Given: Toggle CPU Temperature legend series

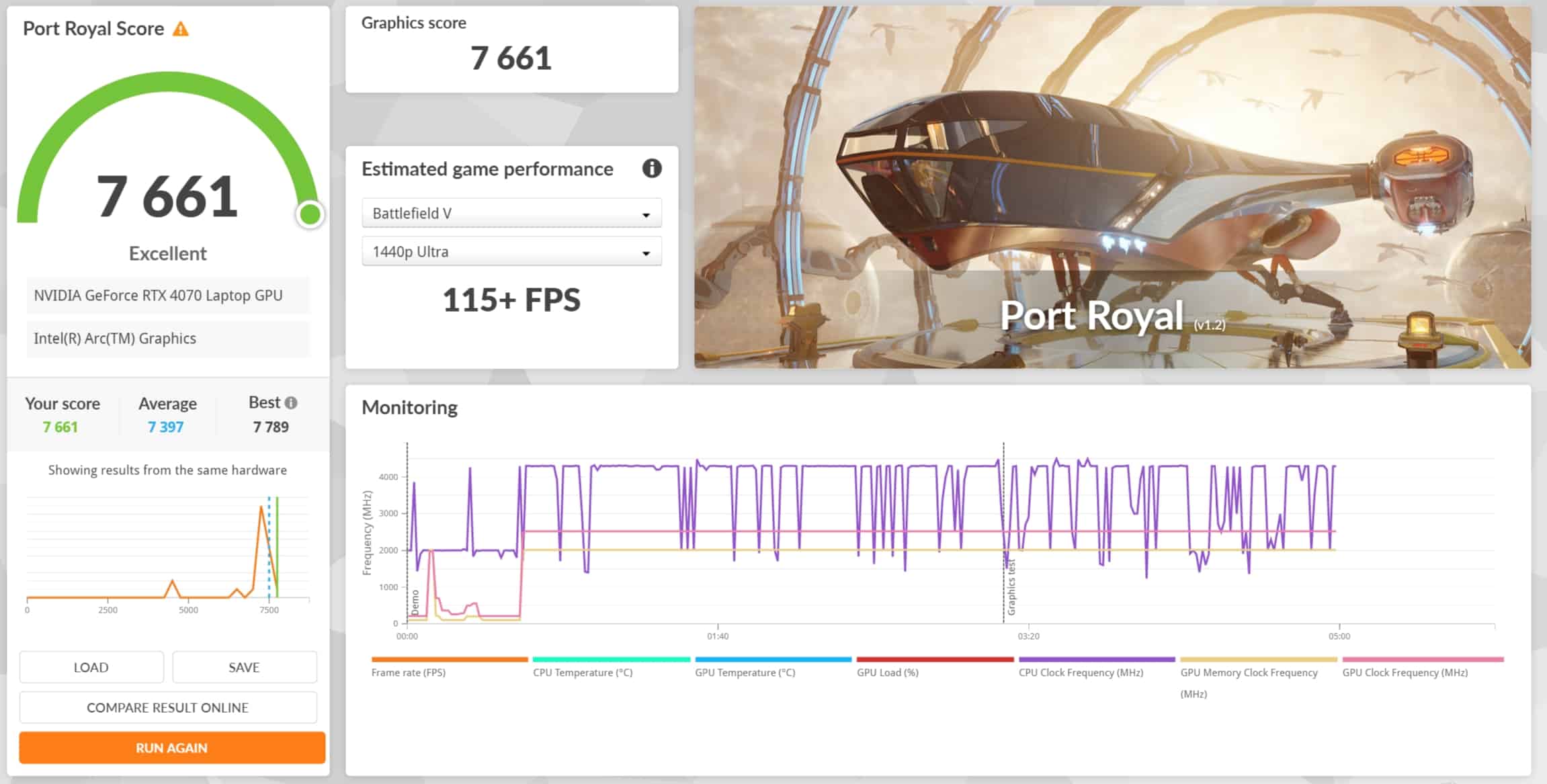Looking at the screenshot, I should pos(583,672).
